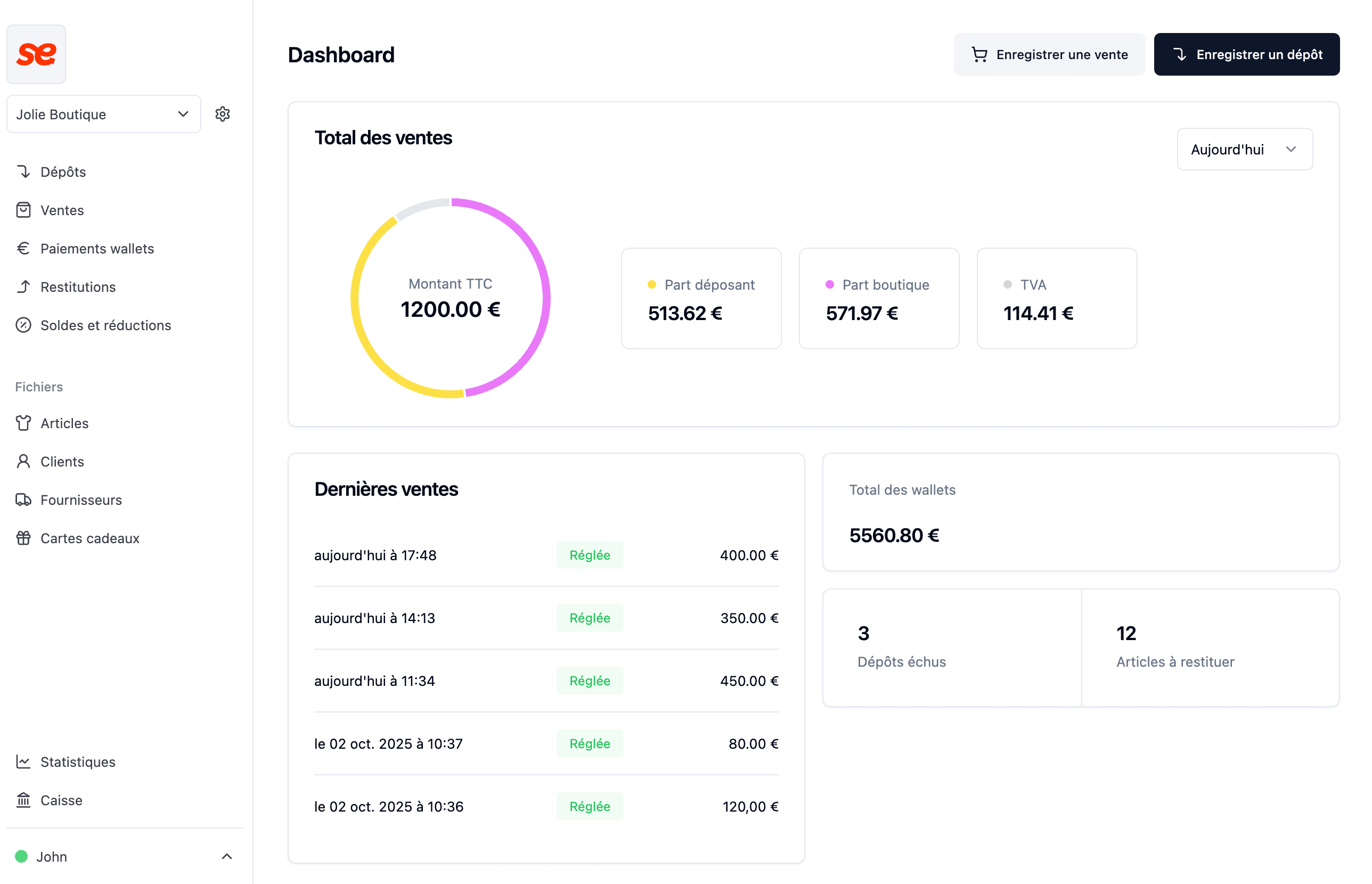Click Enregistrer une vente button
The width and height of the screenshot is (1372, 884).
tap(1049, 54)
